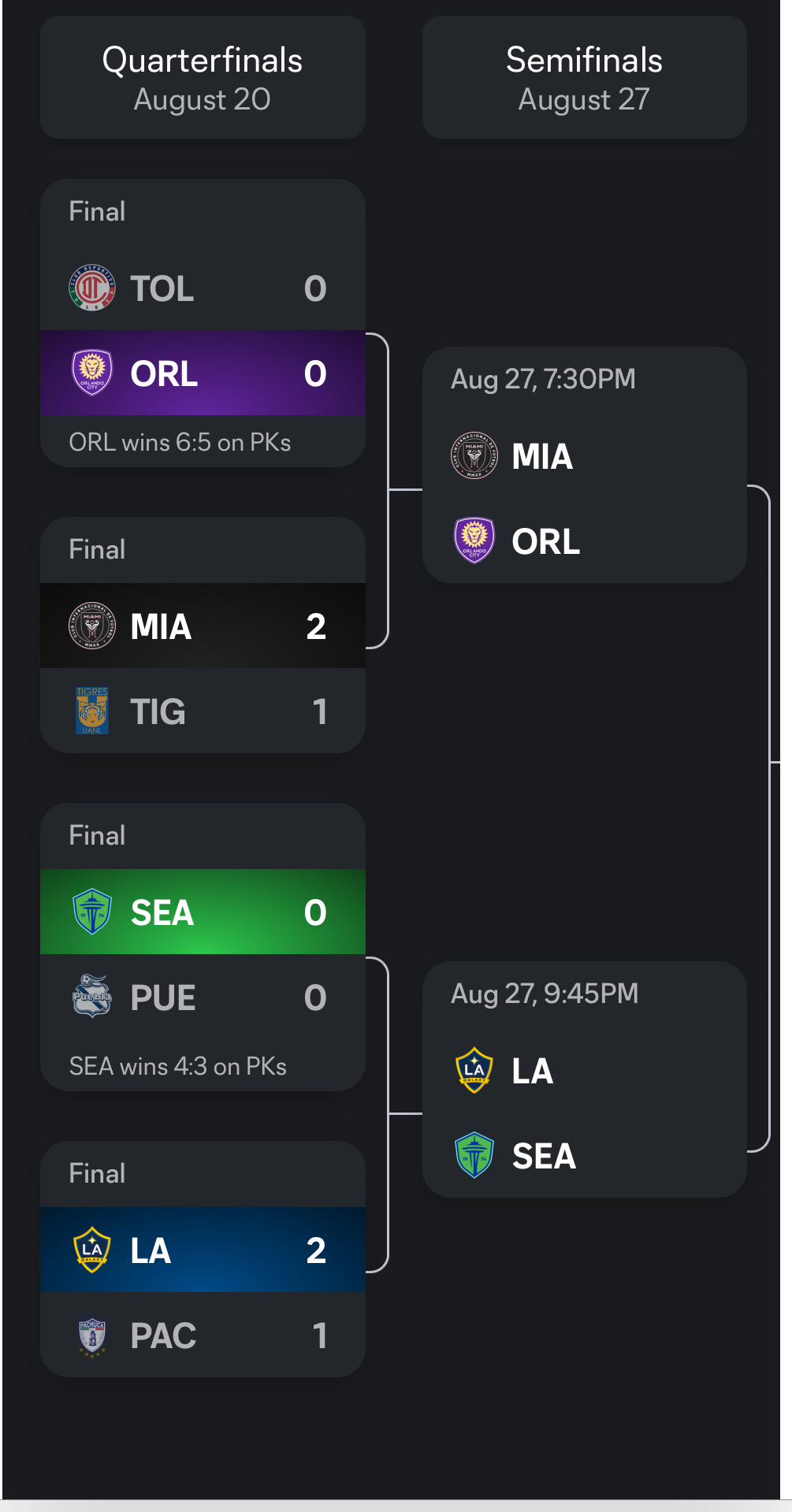Click the Puebla team crest

[x=92, y=997]
